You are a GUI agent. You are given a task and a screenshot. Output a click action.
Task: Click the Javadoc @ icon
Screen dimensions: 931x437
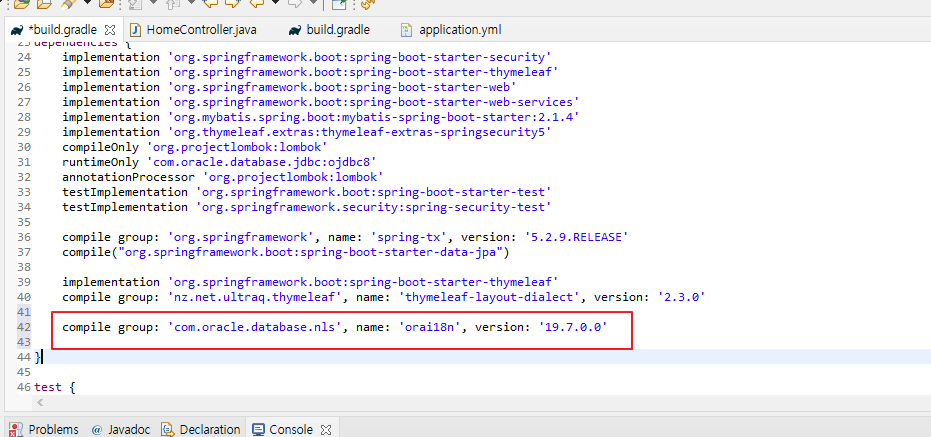pos(97,429)
